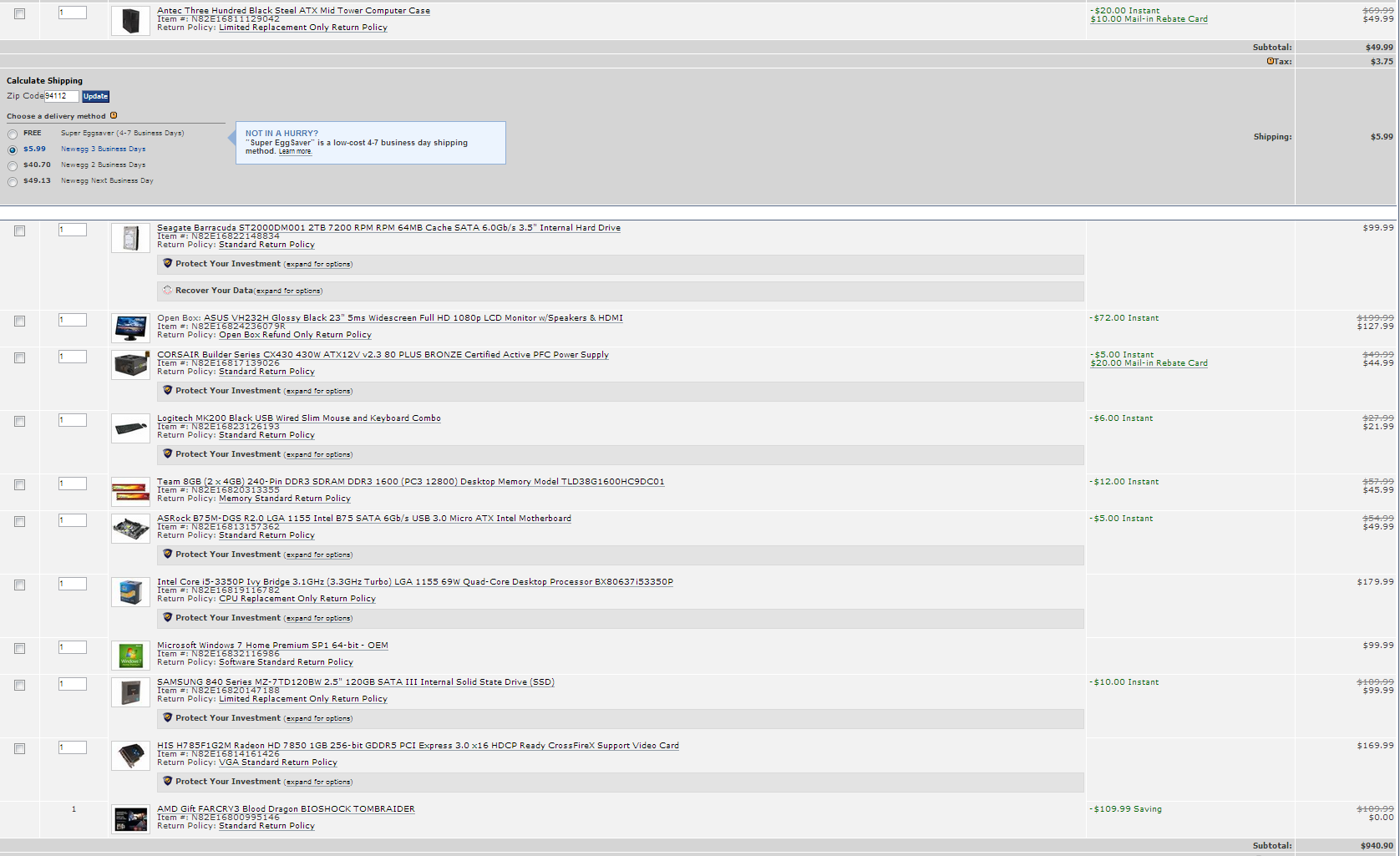Check the box for Windows 7 Home Premium
1400x856 pixels.
click(x=19, y=648)
